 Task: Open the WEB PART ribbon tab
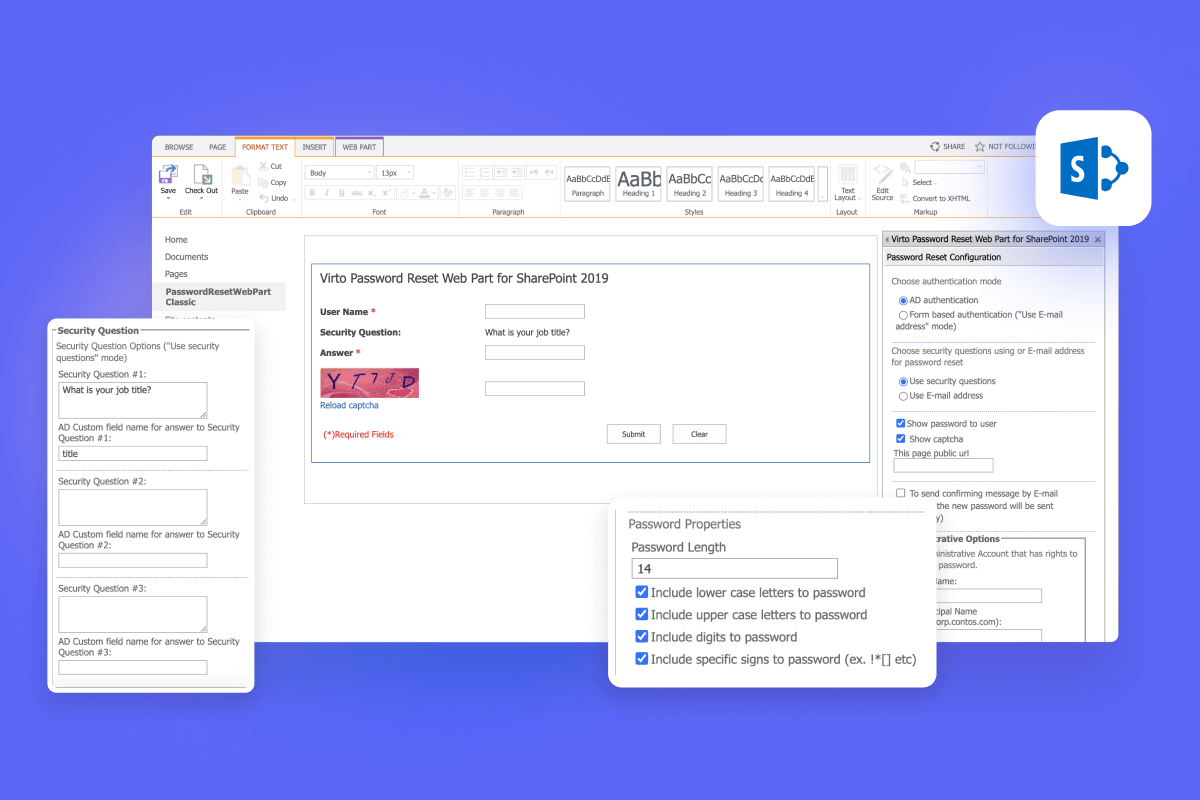(x=358, y=146)
